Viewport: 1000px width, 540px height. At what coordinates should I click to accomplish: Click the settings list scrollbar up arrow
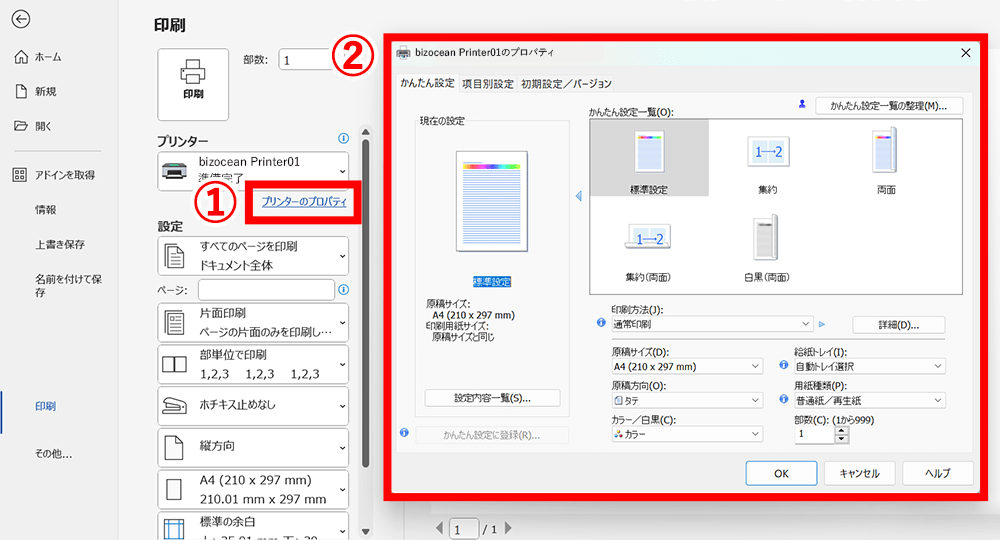[x=365, y=132]
